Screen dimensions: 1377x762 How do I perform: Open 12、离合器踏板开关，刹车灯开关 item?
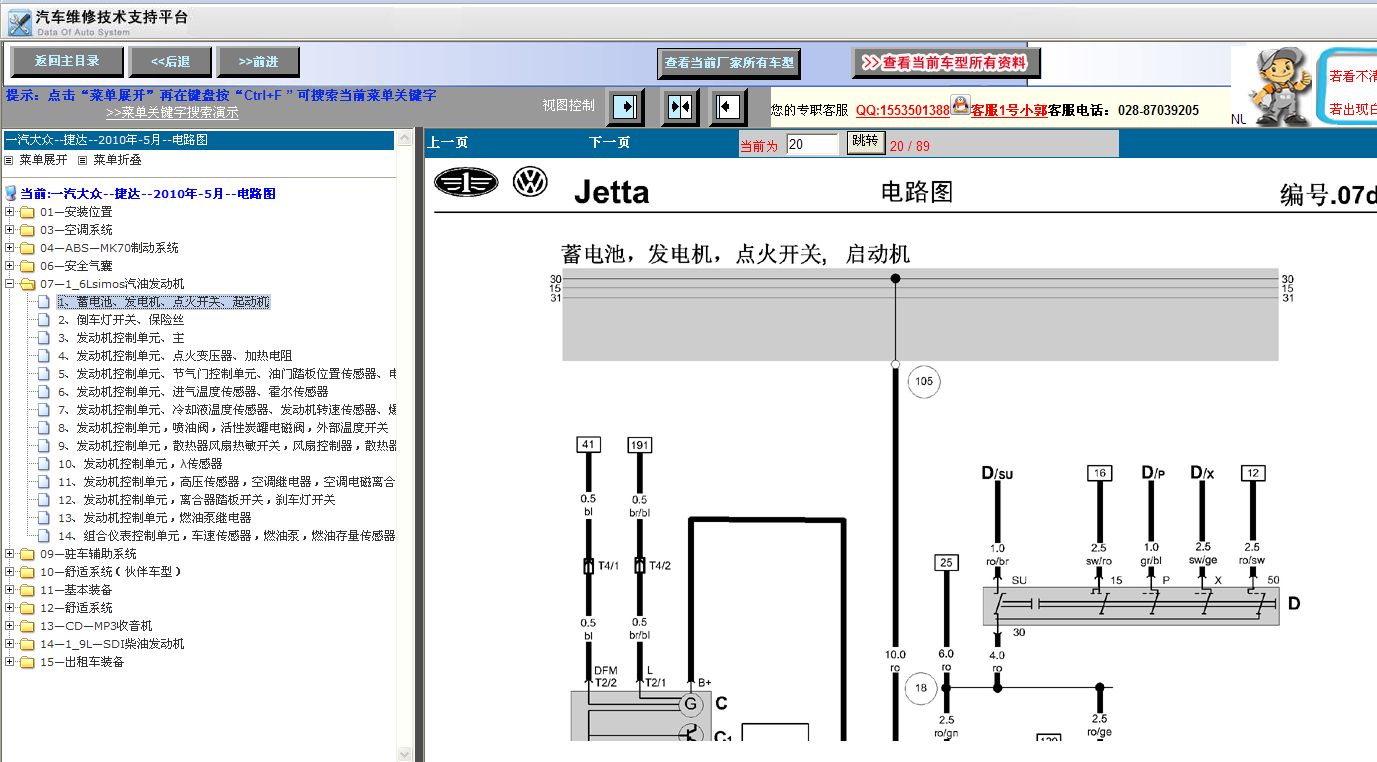[x=197, y=500]
